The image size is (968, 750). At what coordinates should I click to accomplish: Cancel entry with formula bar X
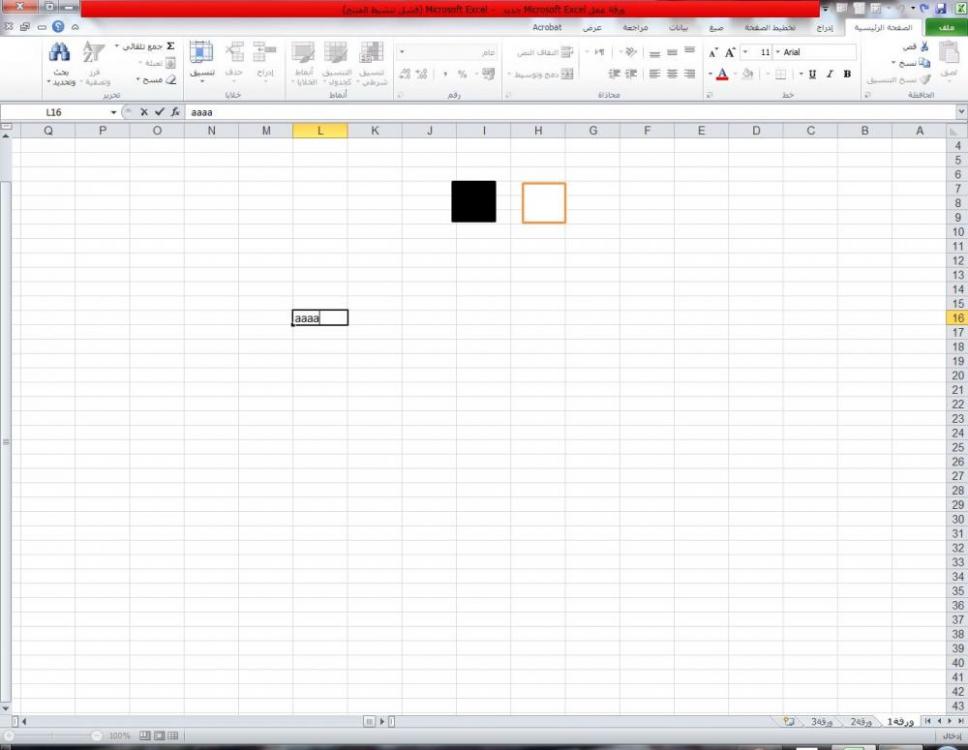coord(144,112)
